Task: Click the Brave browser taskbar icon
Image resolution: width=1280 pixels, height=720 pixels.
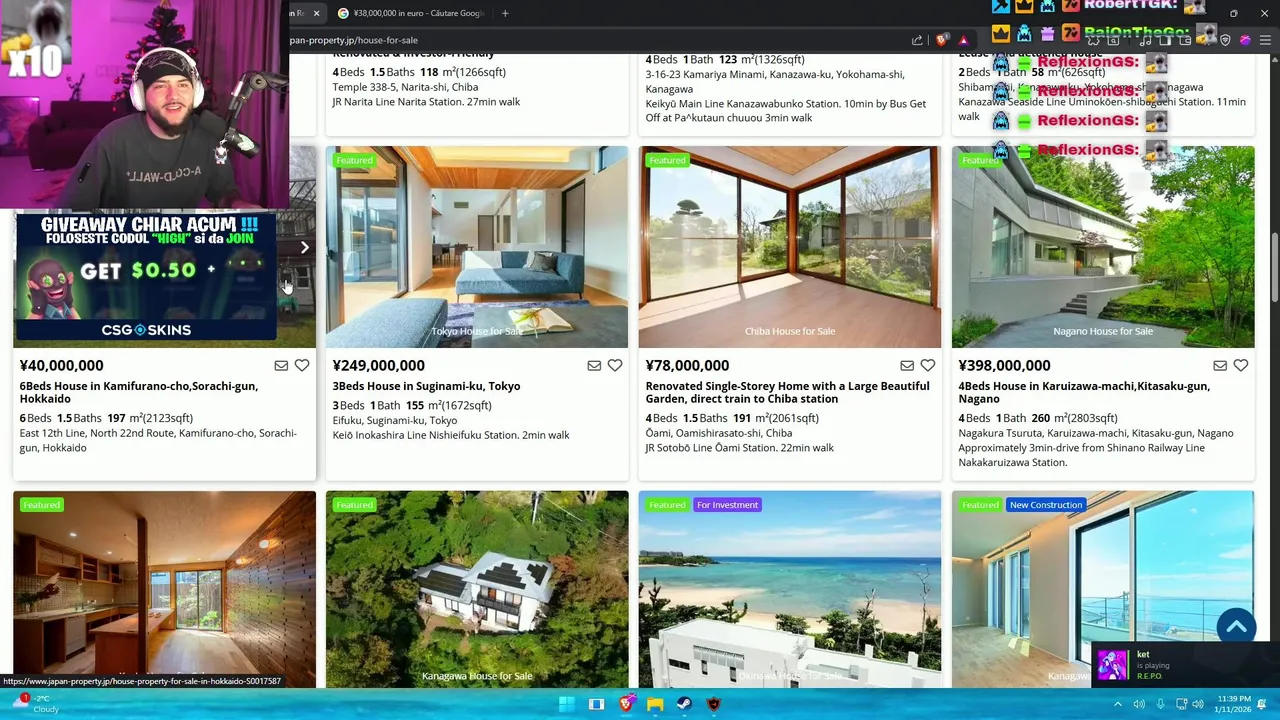Action: click(626, 704)
